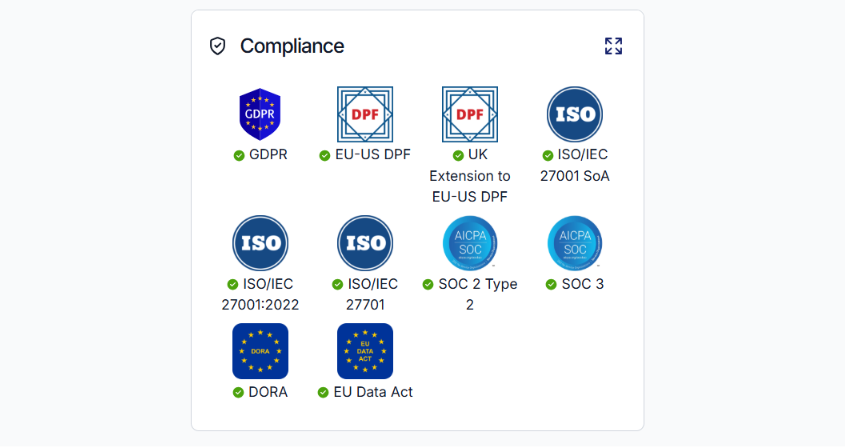Click the EU Data Act badge icon
Viewport: 845px width, 447px height.
[365, 351]
